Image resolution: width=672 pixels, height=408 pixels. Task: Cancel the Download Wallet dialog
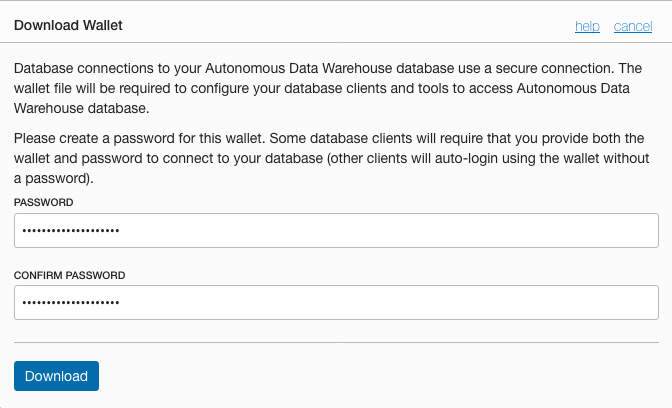[633, 26]
